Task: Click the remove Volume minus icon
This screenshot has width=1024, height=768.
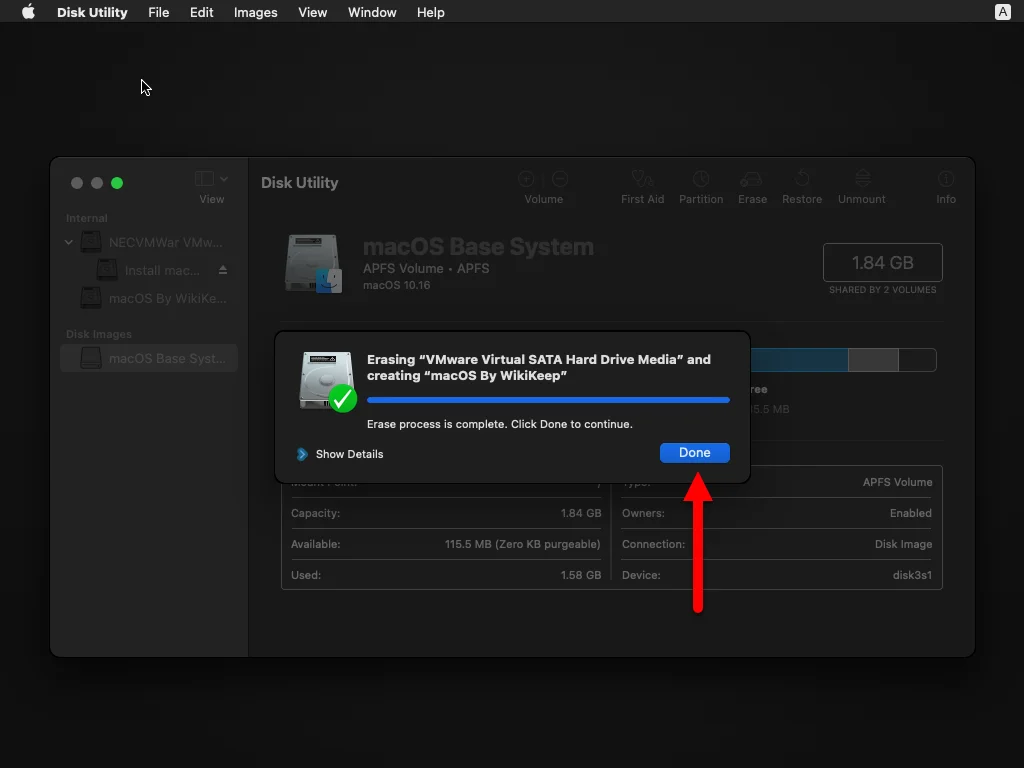Action: (x=560, y=179)
